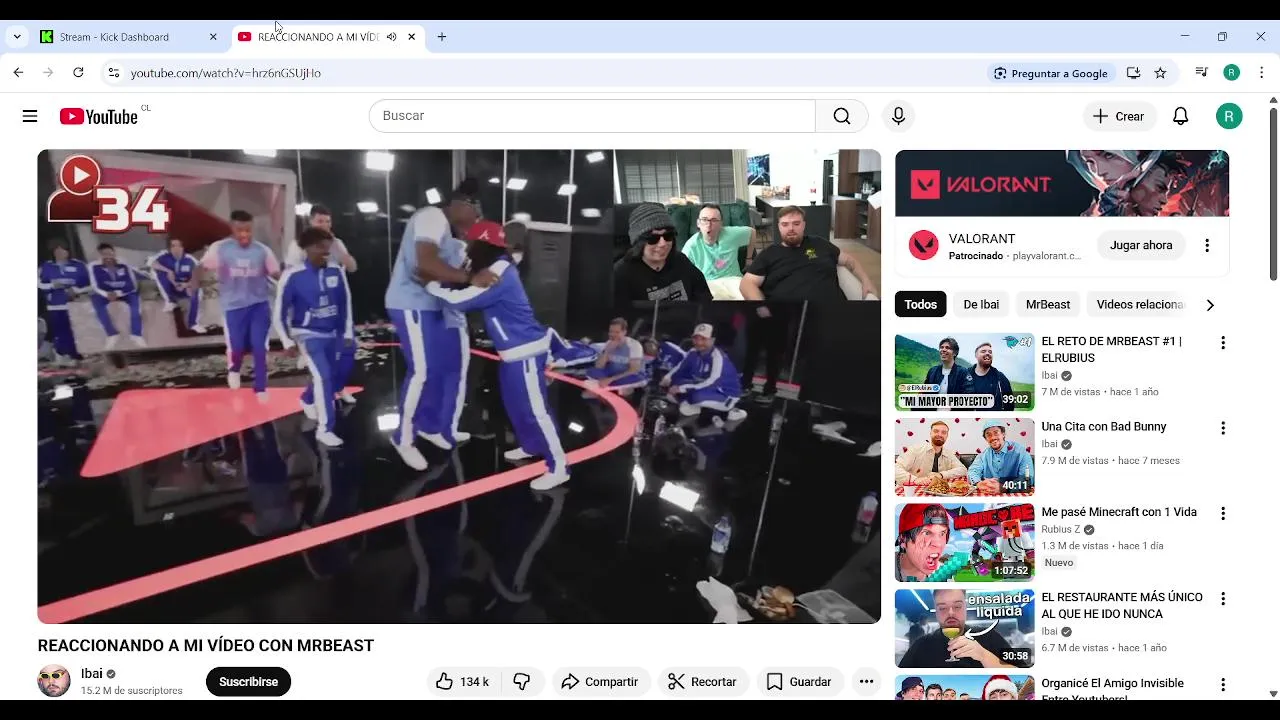Reload the page in browser toolbar
This screenshot has width=1280, height=720.
tap(78, 73)
